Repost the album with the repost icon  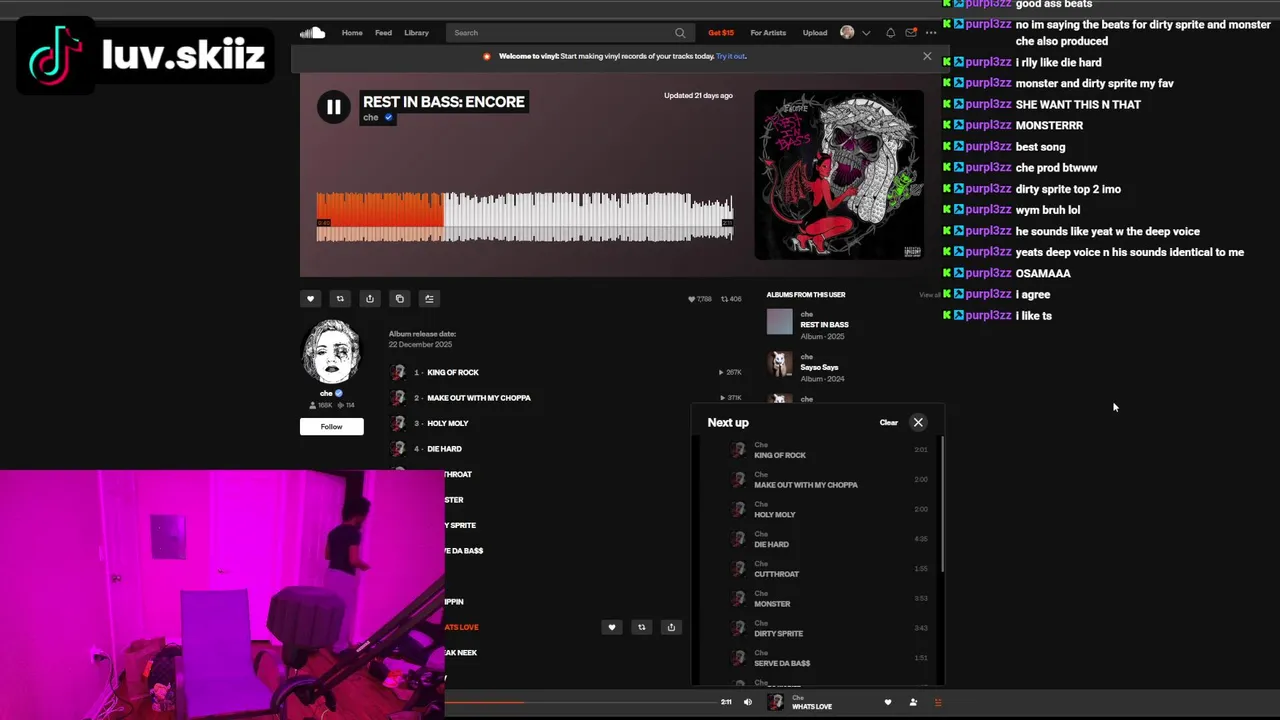point(340,299)
